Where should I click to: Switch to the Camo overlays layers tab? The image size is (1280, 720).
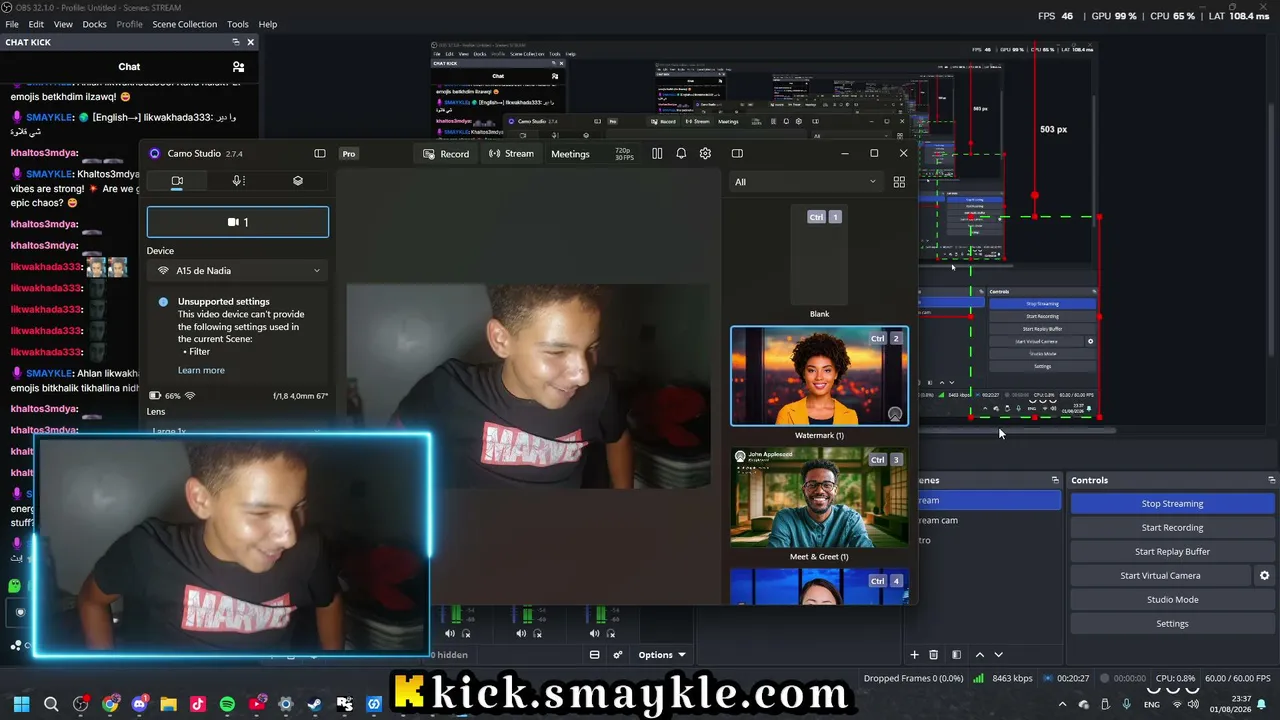pyautogui.click(x=298, y=181)
